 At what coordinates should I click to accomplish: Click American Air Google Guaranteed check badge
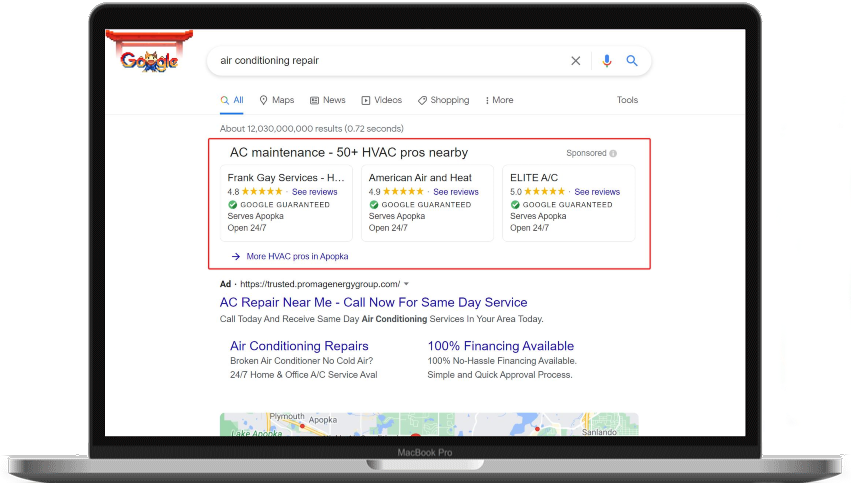pos(373,205)
